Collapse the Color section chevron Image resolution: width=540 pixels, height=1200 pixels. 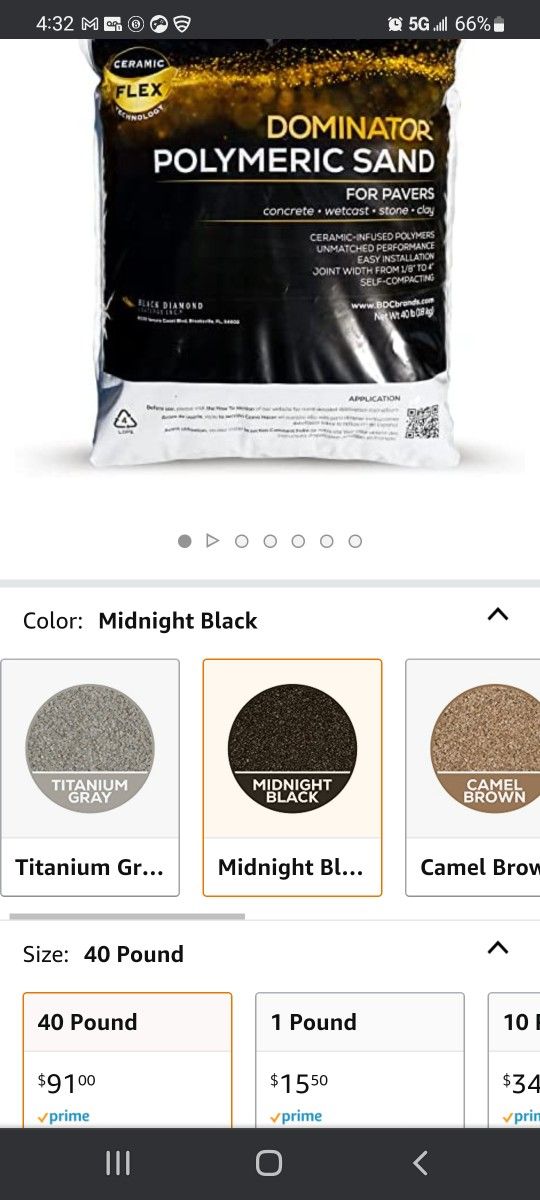pyautogui.click(x=498, y=615)
